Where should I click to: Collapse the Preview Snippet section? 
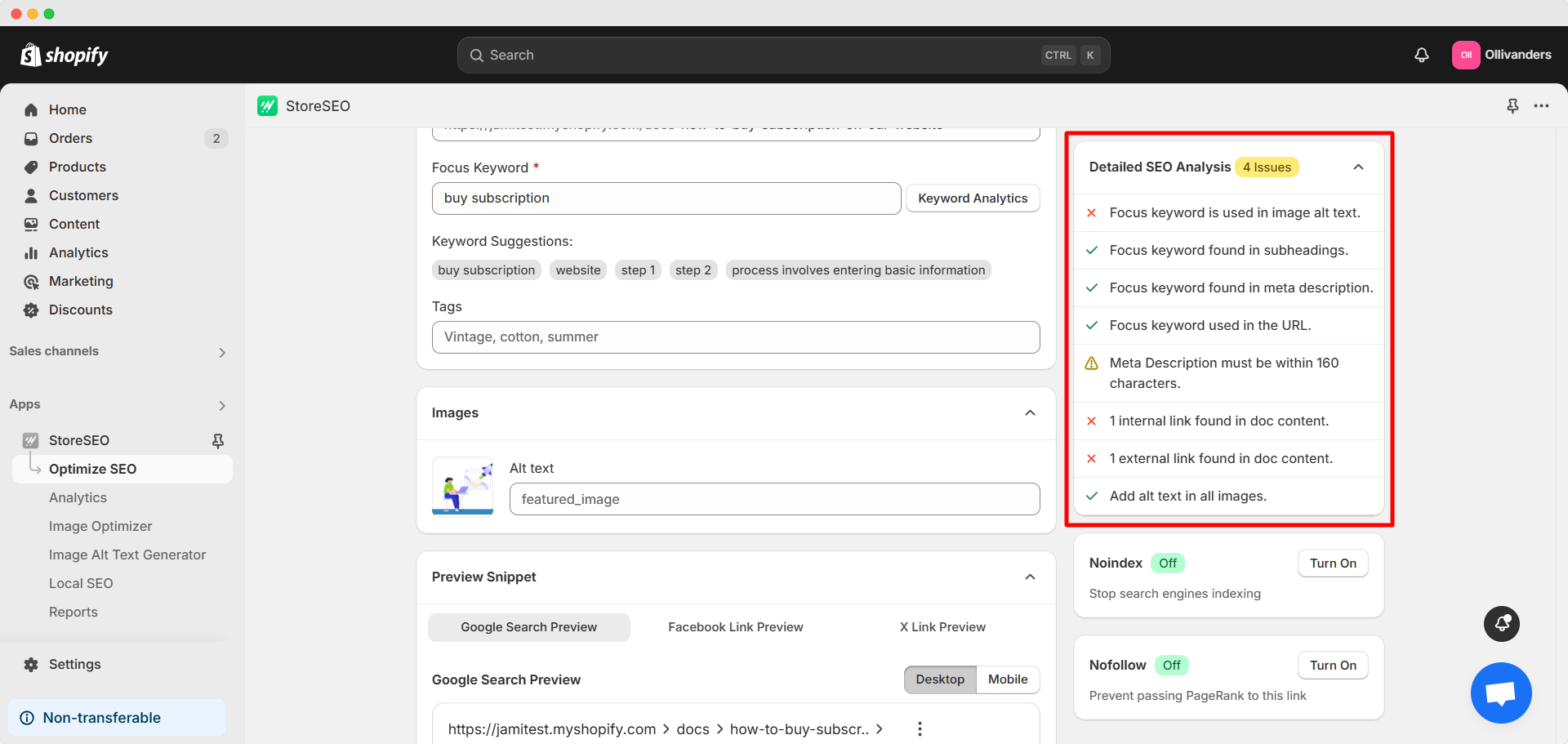pos(1030,577)
